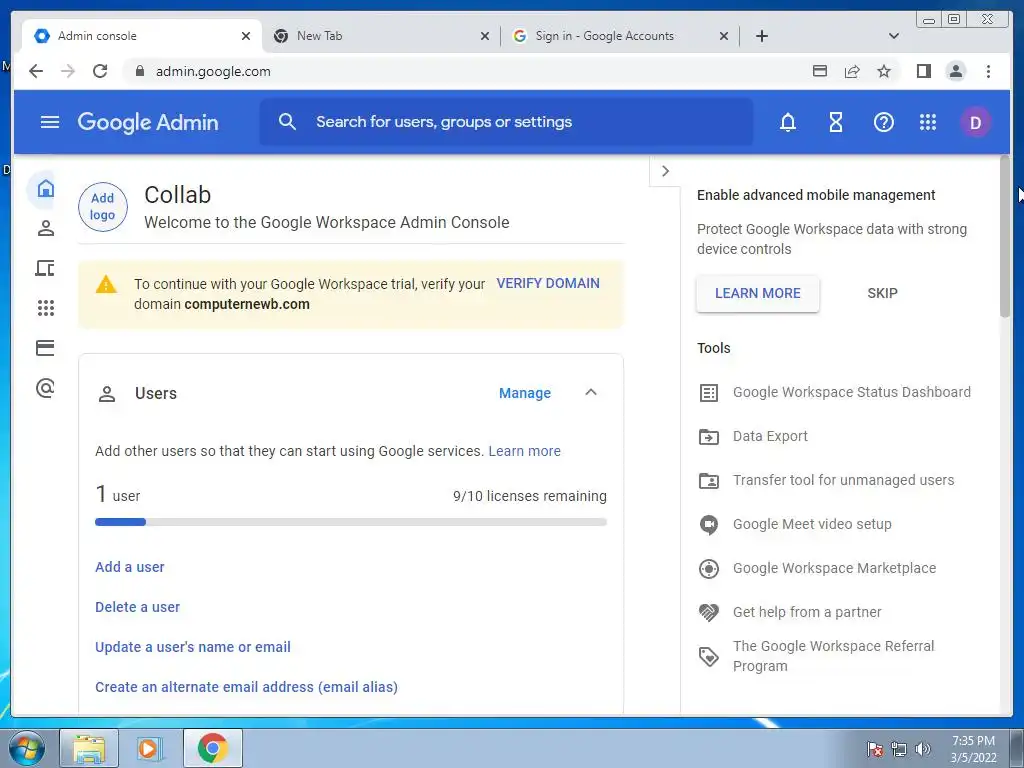
Task: Click Create an alternate email address link
Action: tap(246, 687)
